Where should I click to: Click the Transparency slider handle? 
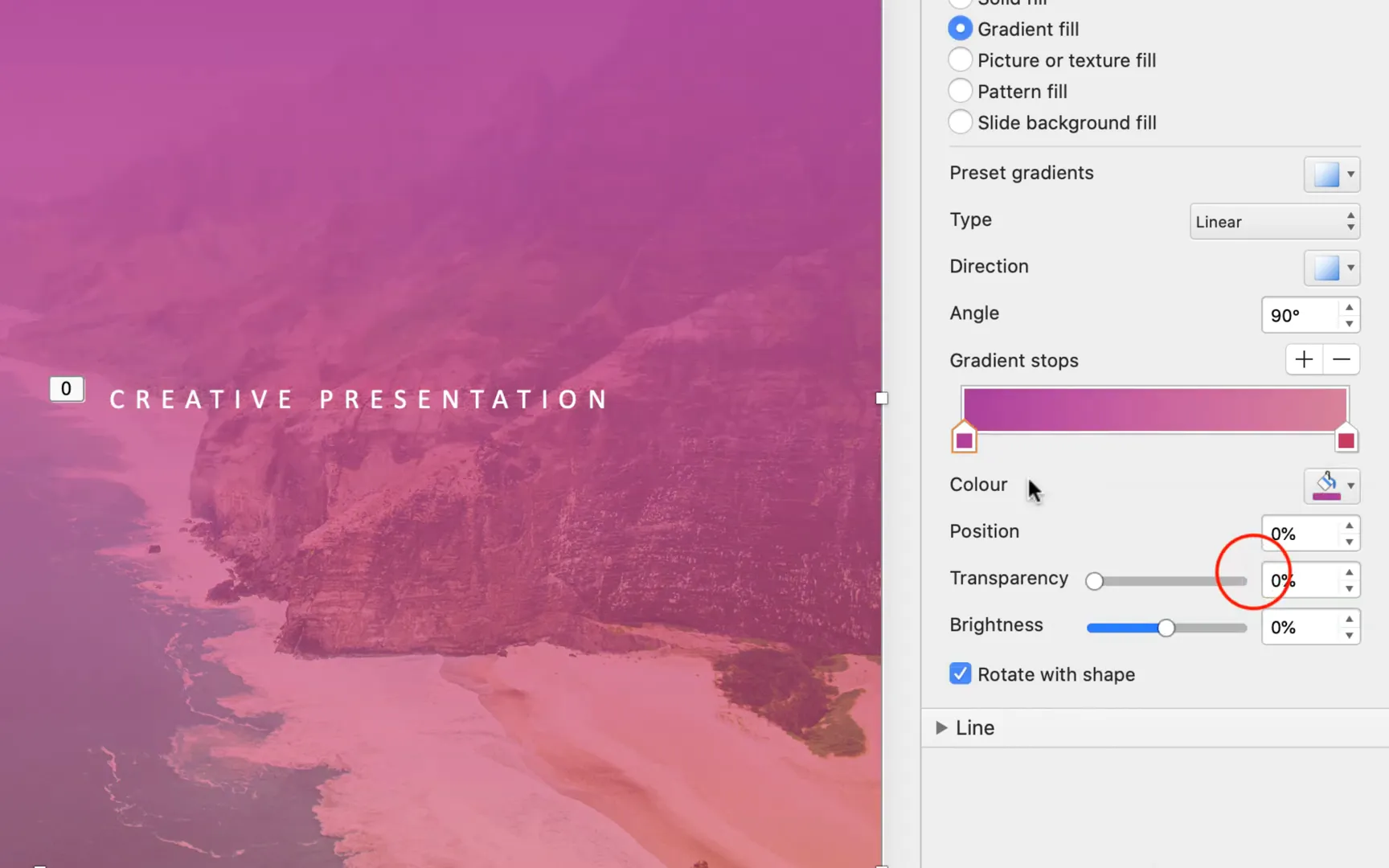point(1095,580)
